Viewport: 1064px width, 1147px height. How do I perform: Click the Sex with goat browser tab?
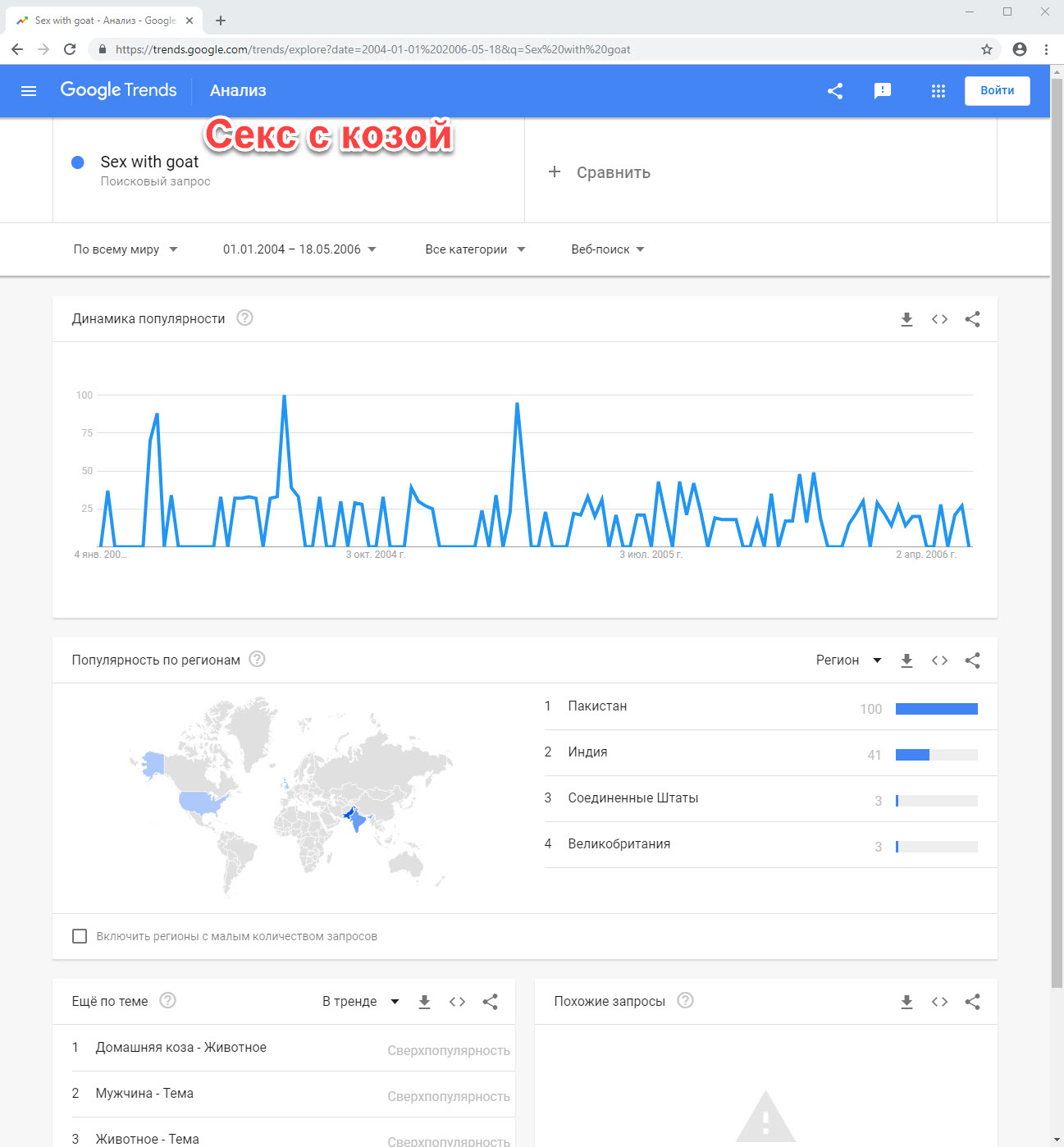[x=104, y=21]
